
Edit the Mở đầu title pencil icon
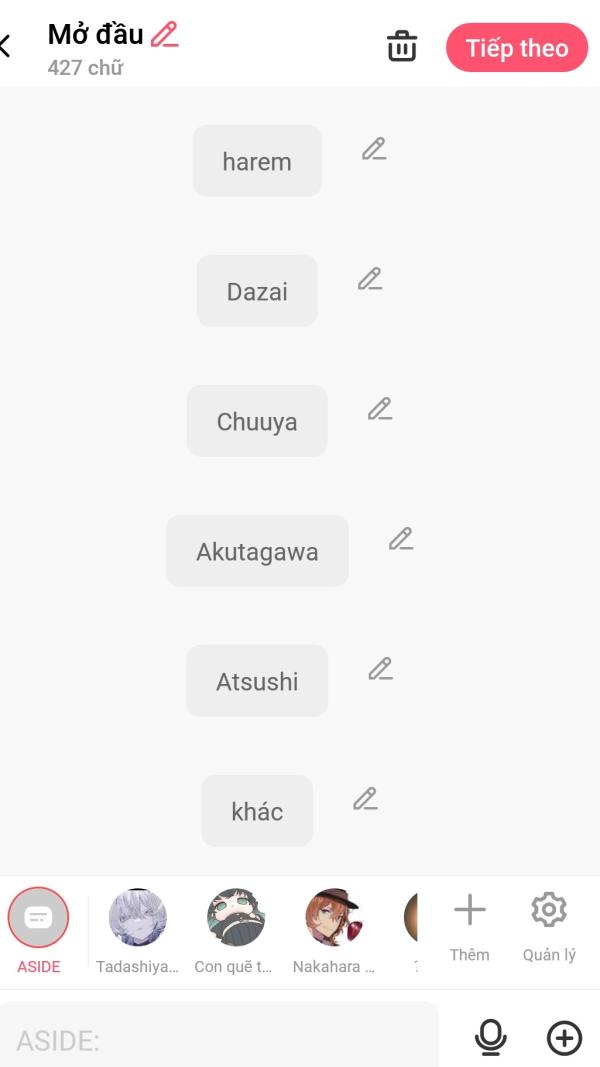[x=165, y=34]
